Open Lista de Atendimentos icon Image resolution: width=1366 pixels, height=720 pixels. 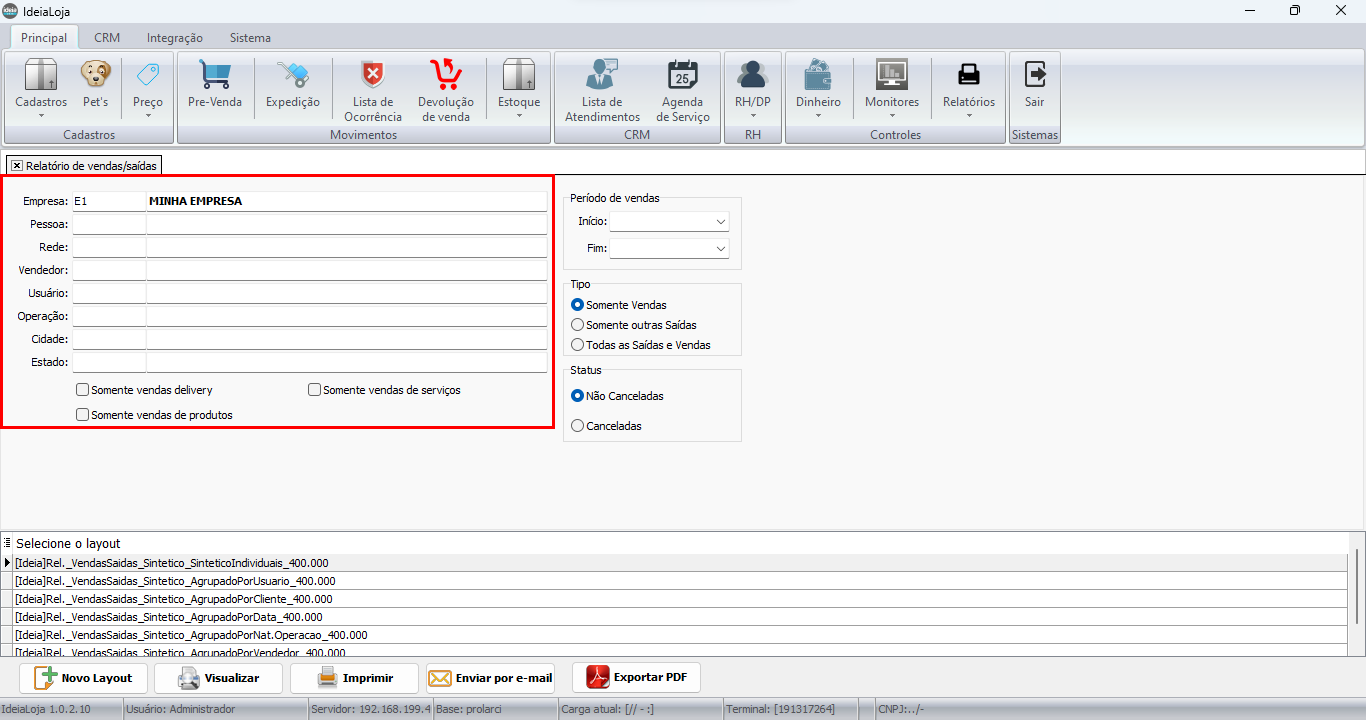[x=602, y=76]
